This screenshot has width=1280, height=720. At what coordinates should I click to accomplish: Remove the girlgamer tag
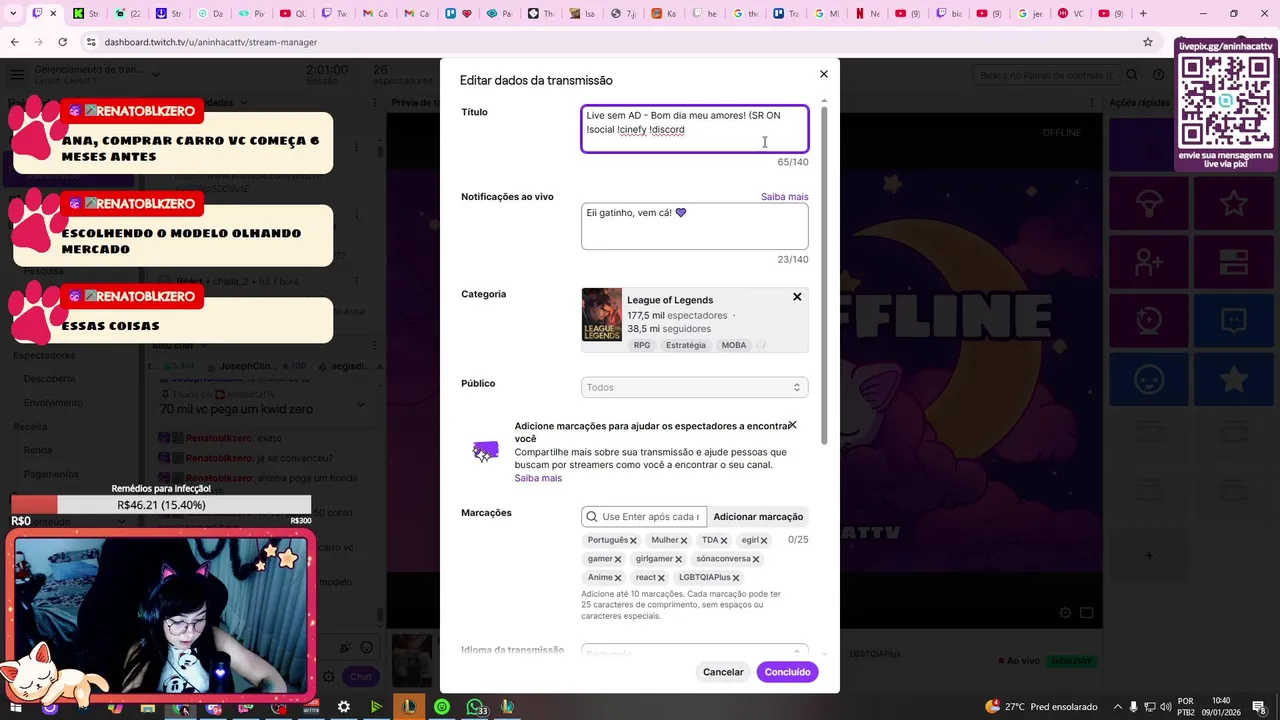(678, 560)
